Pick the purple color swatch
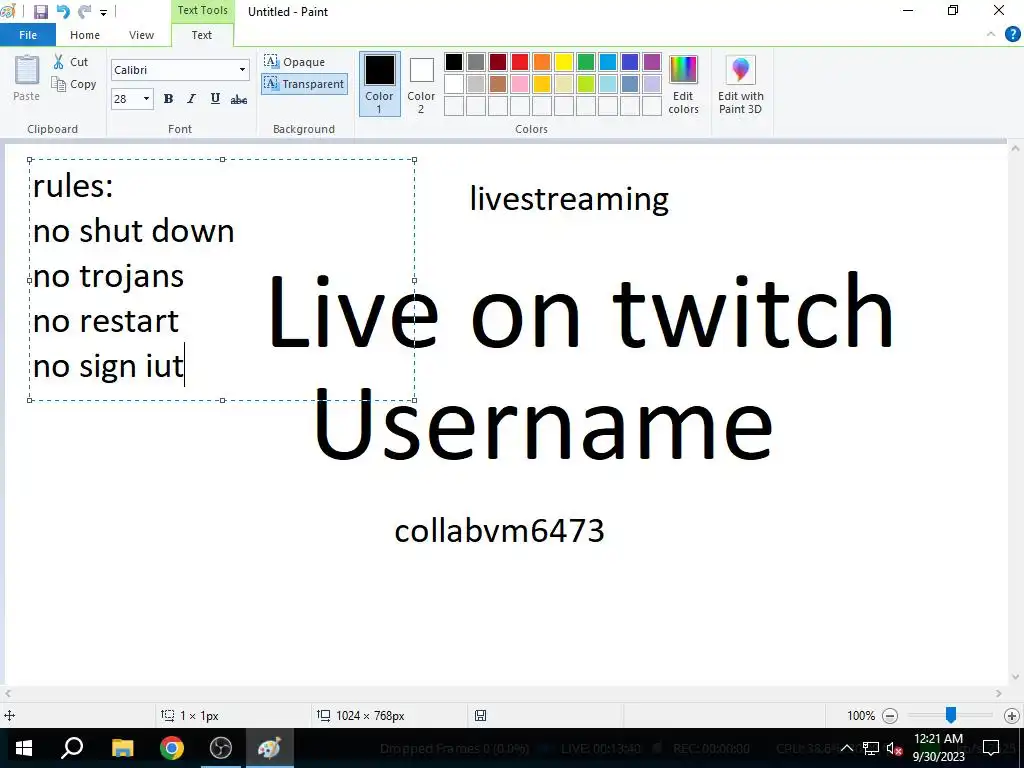The width and height of the screenshot is (1024, 768). [x=652, y=62]
